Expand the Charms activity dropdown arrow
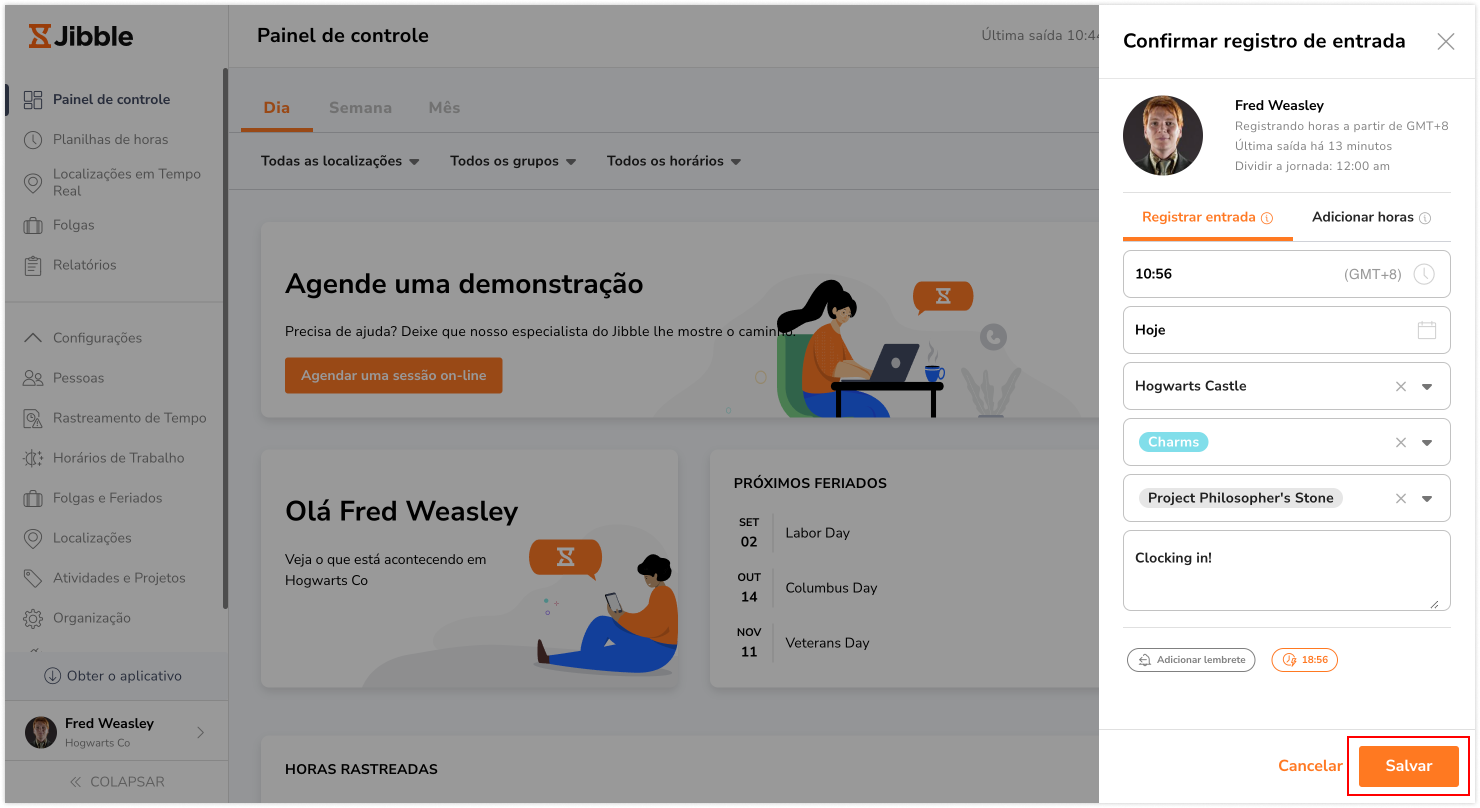This screenshot has width=1480, height=808. point(1427,443)
